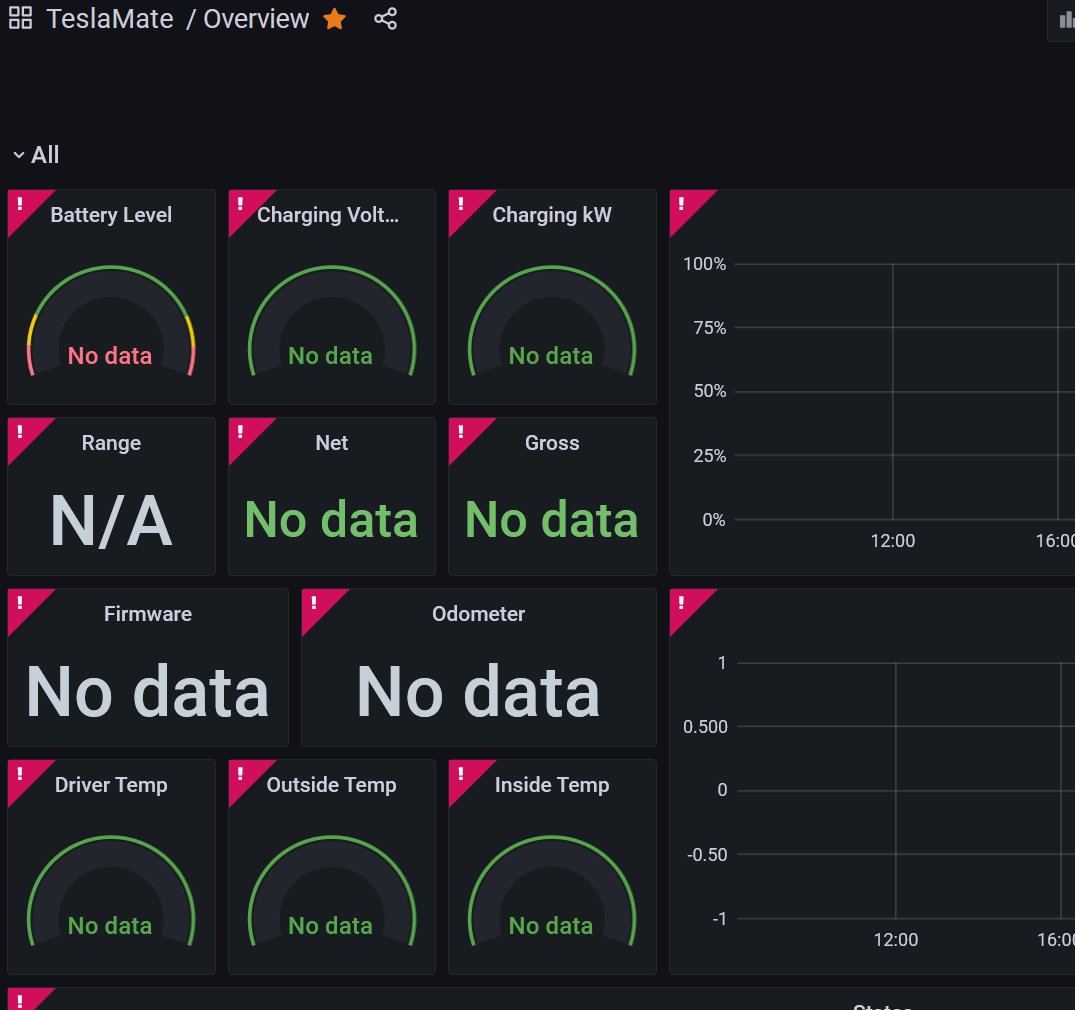Open the Odometer panel title menu
Screen dimensions: 1075x1010
(x=478, y=613)
